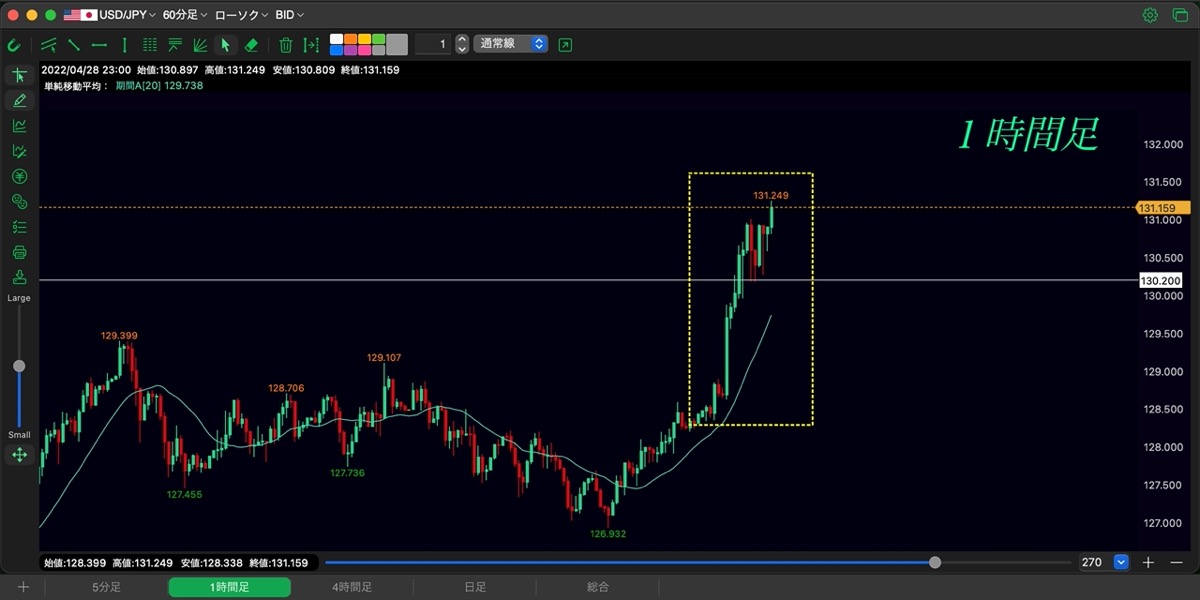The width and height of the screenshot is (1200, 600).
Task: Open the ローソク chart type dropdown
Action: (x=241, y=15)
